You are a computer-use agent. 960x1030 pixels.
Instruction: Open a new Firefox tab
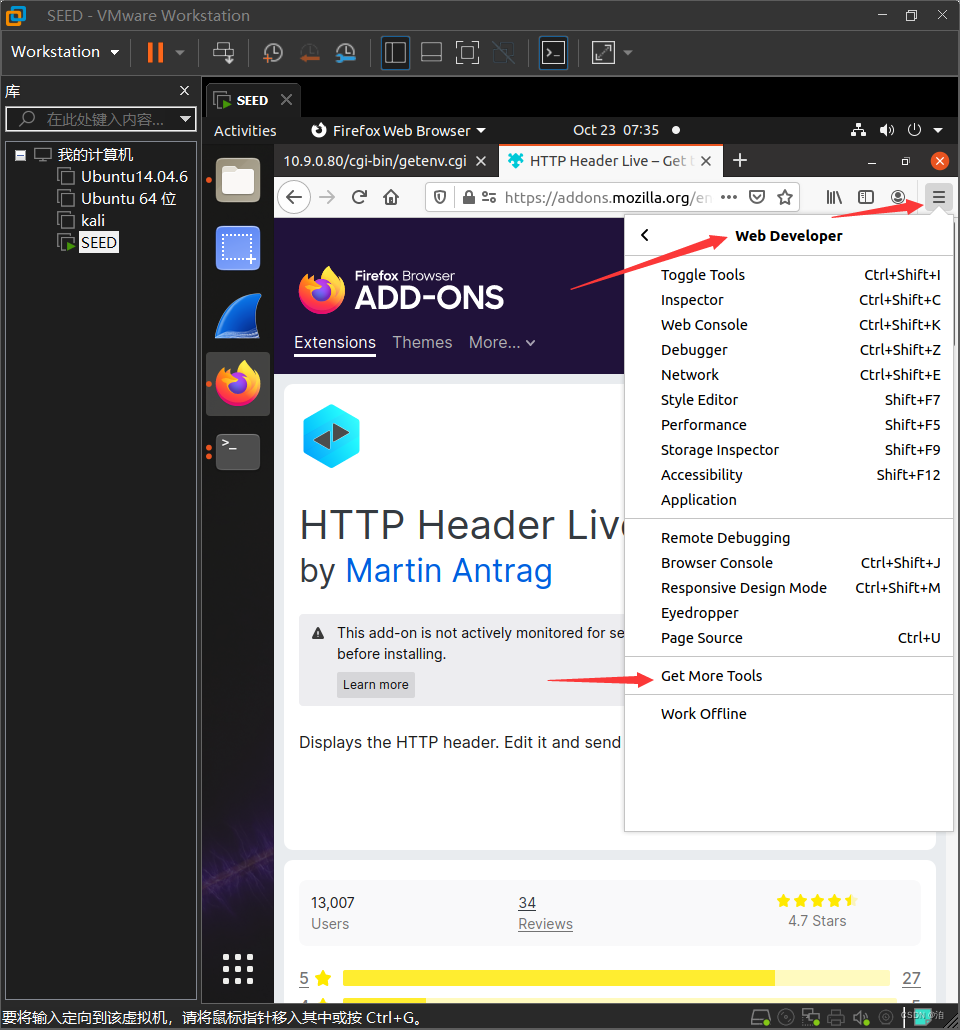(740, 160)
